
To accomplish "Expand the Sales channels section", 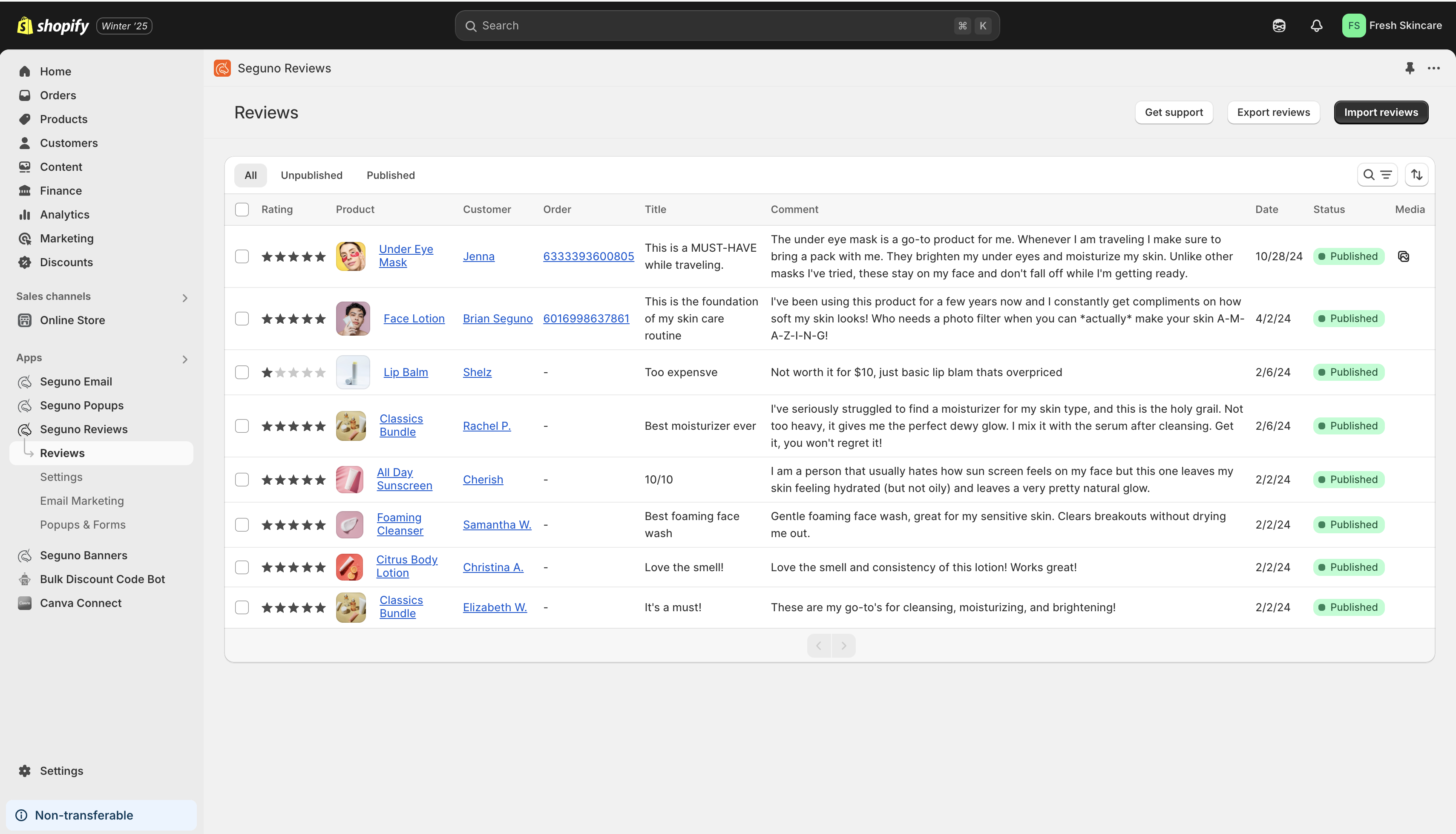I will point(184,298).
